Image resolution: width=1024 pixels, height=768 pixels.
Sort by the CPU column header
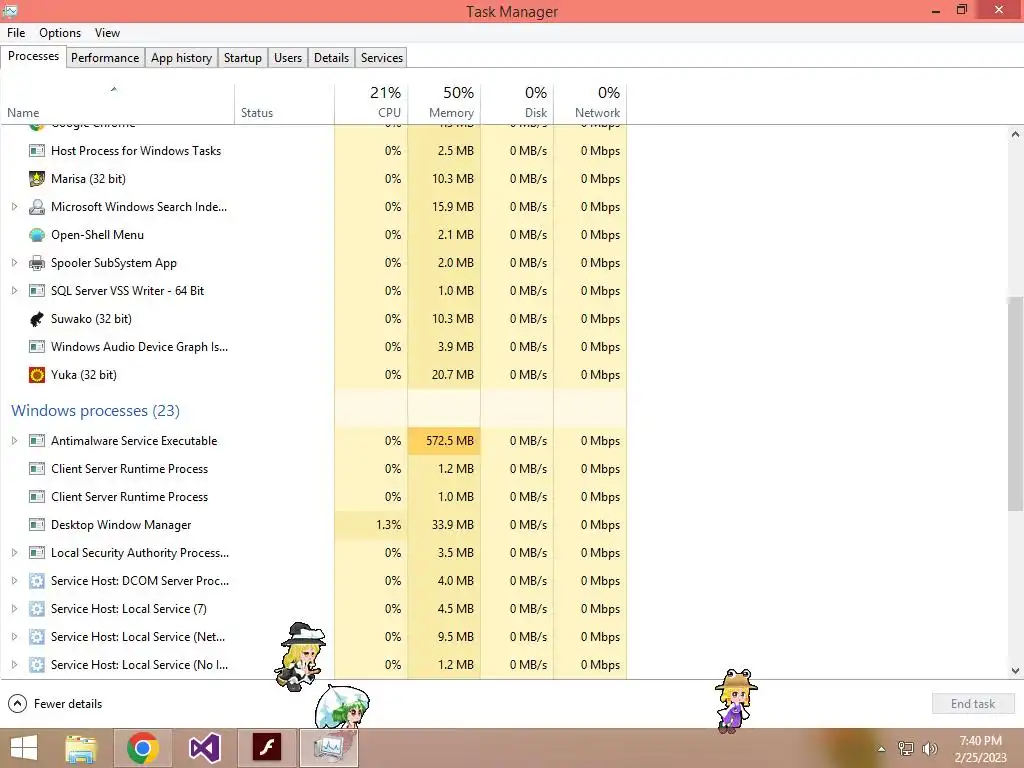[371, 103]
